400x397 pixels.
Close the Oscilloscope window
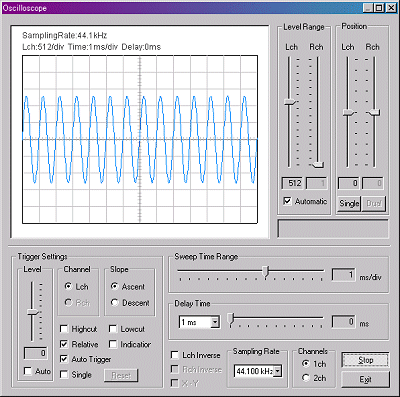391,8
